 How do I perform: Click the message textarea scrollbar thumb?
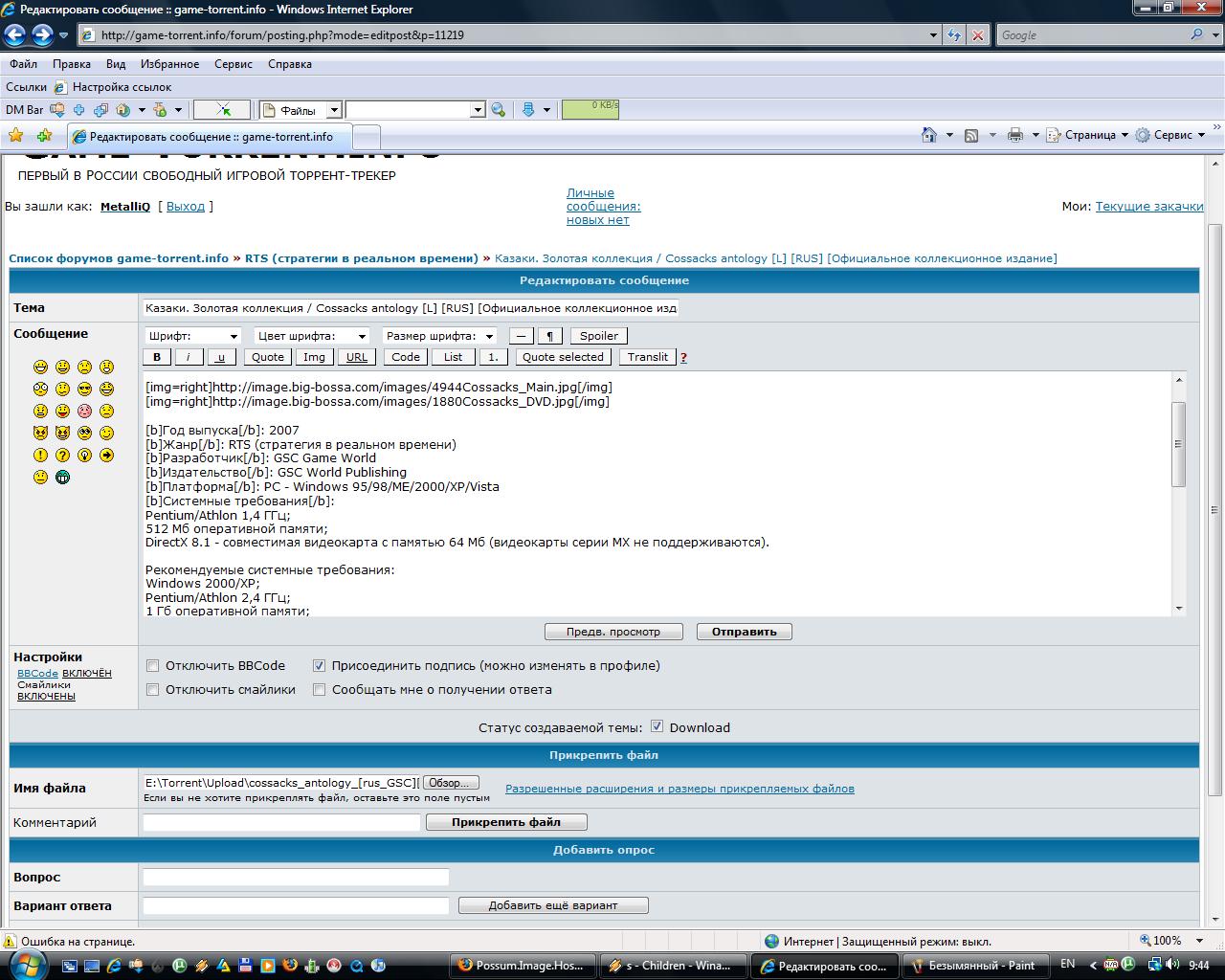tap(1179, 444)
